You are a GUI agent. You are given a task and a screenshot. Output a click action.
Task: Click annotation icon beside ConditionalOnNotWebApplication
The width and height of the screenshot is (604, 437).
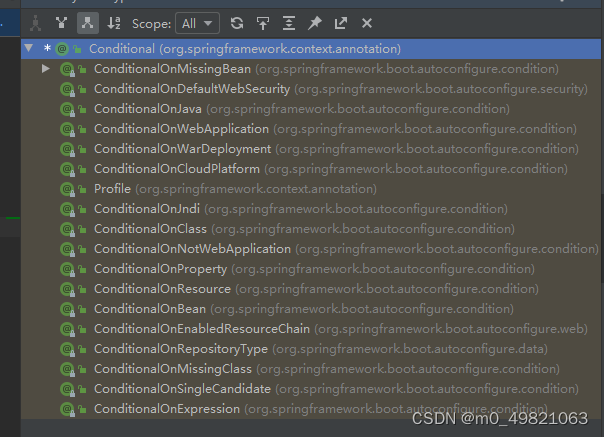pos(67,250)
